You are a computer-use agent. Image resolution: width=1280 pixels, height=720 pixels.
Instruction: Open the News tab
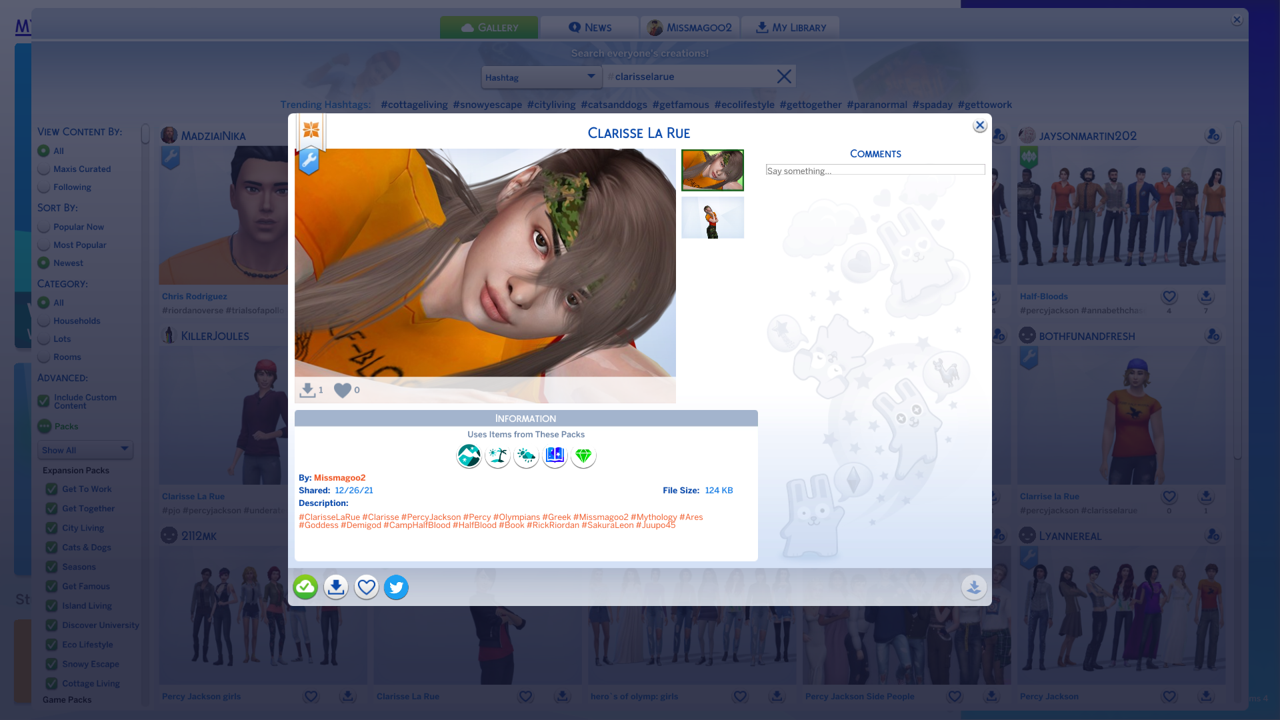point(589,28)
